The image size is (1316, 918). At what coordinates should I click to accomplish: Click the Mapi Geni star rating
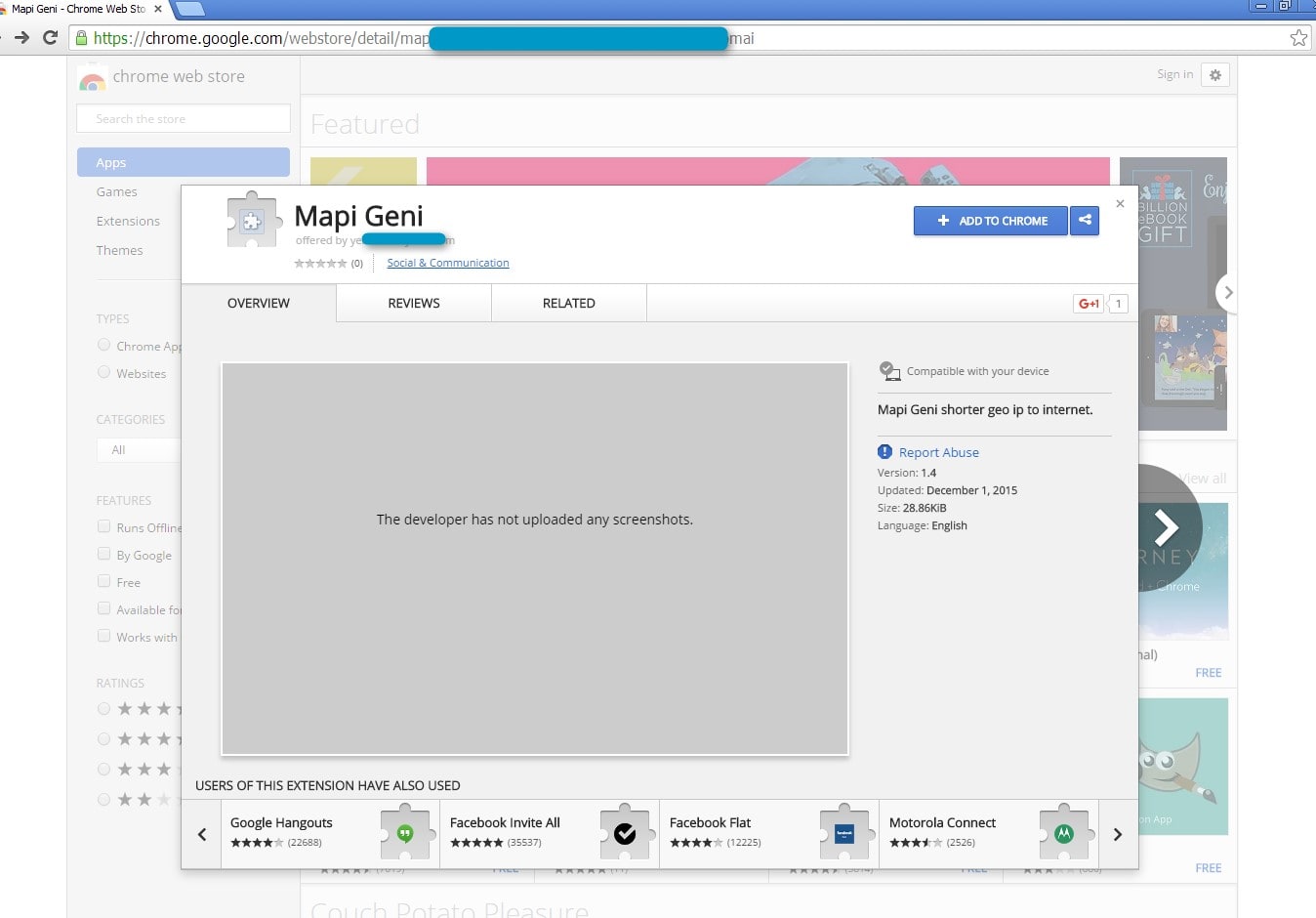[x=320, y=264]
